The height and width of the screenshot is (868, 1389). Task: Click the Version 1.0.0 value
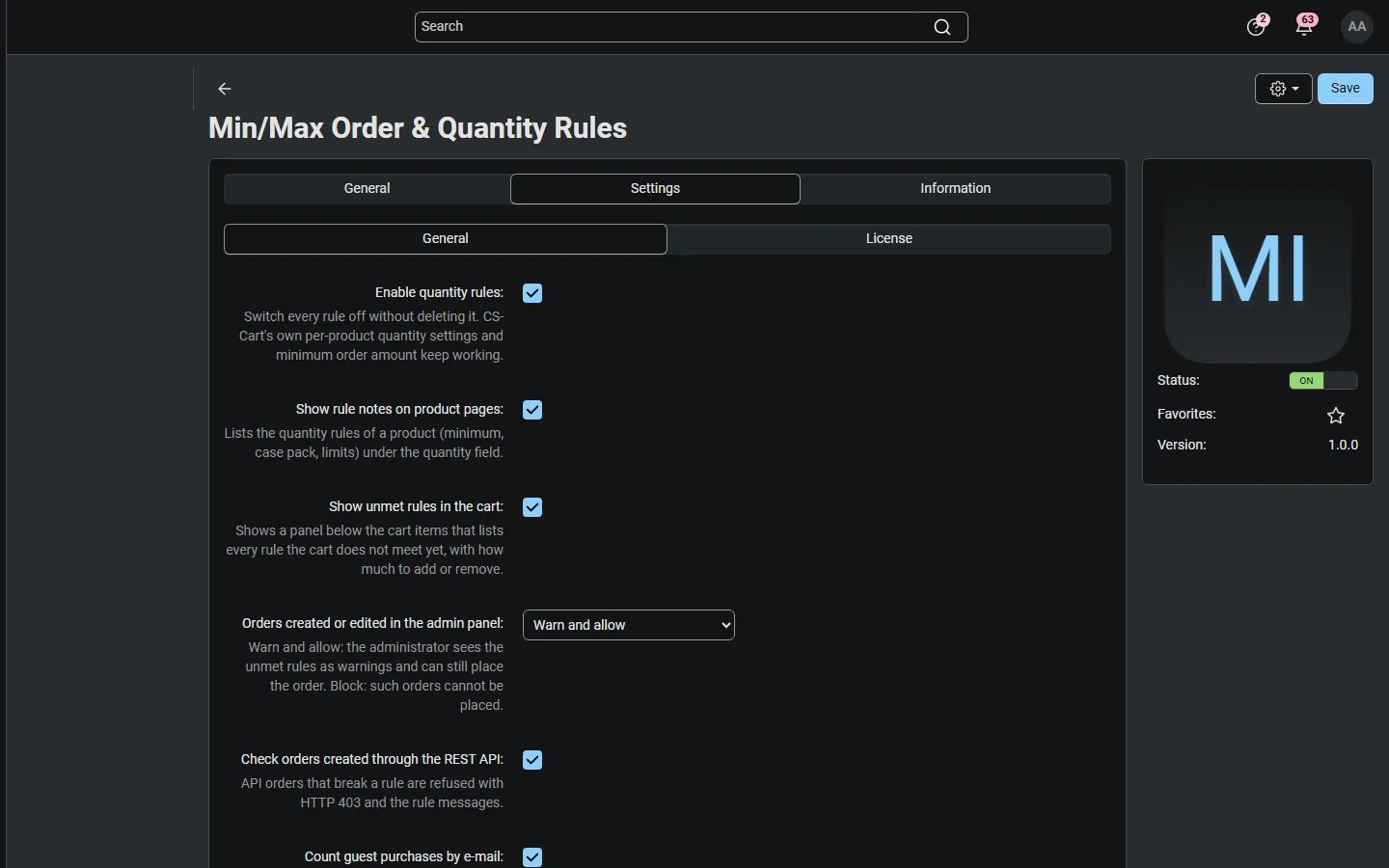click(1343, 445)
